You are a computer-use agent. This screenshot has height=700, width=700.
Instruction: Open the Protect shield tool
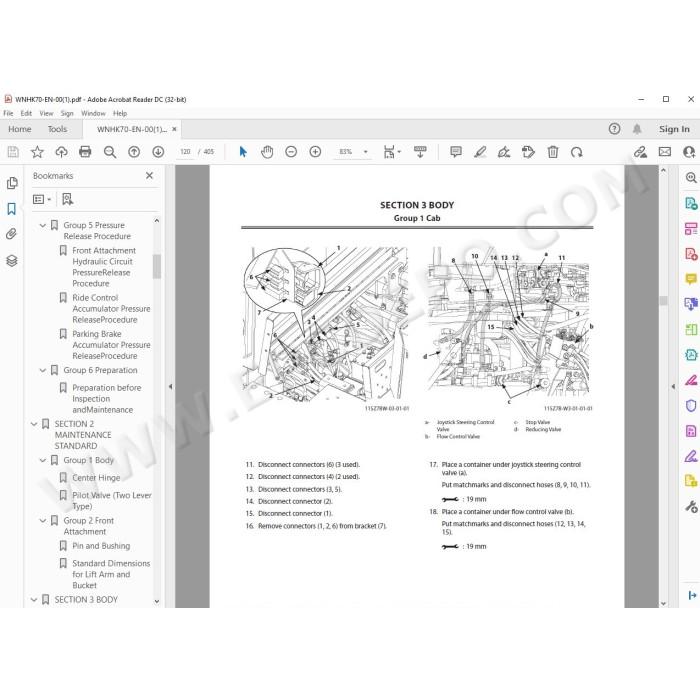point(691,405)
